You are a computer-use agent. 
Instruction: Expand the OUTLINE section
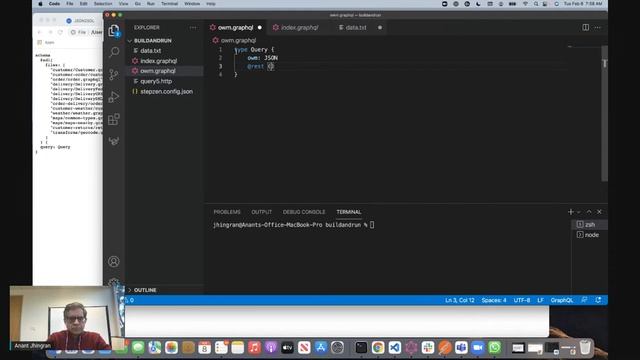145,290
